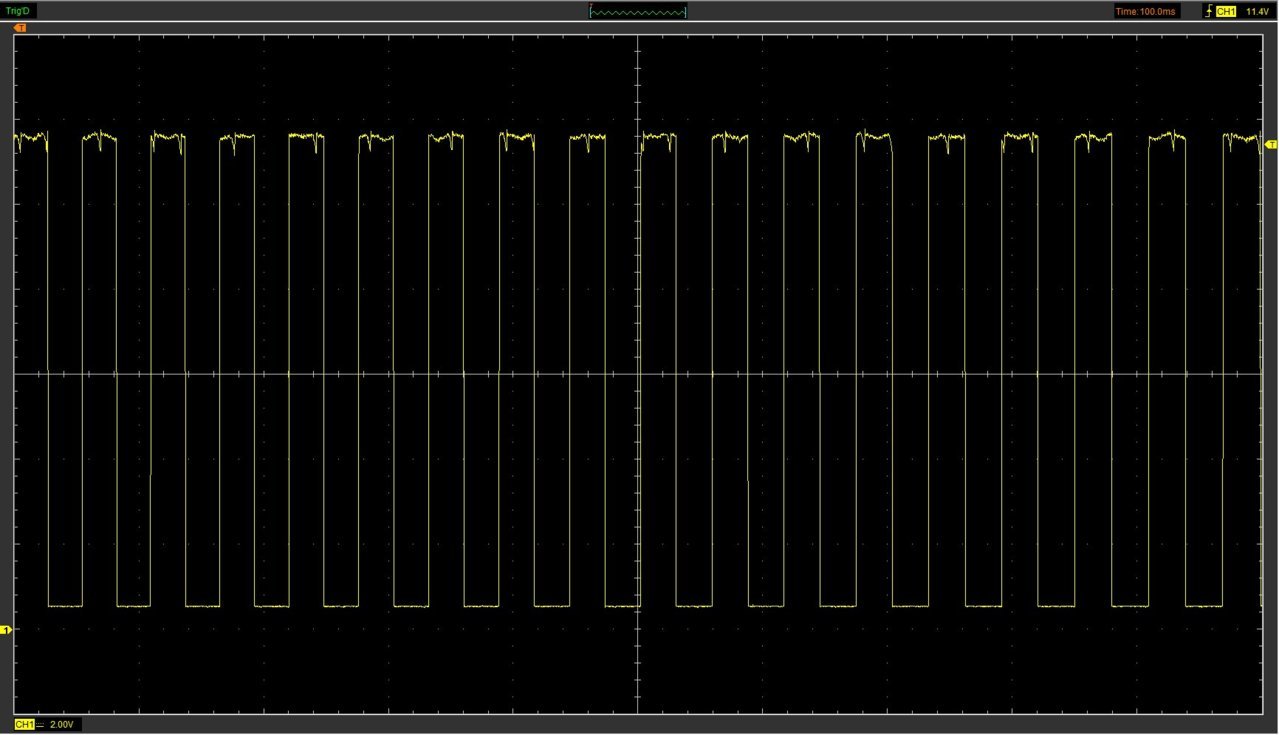The image size is (1279, 735).
Task: Click the DC coupling symbol beside CH1
Action: [41, 724]
